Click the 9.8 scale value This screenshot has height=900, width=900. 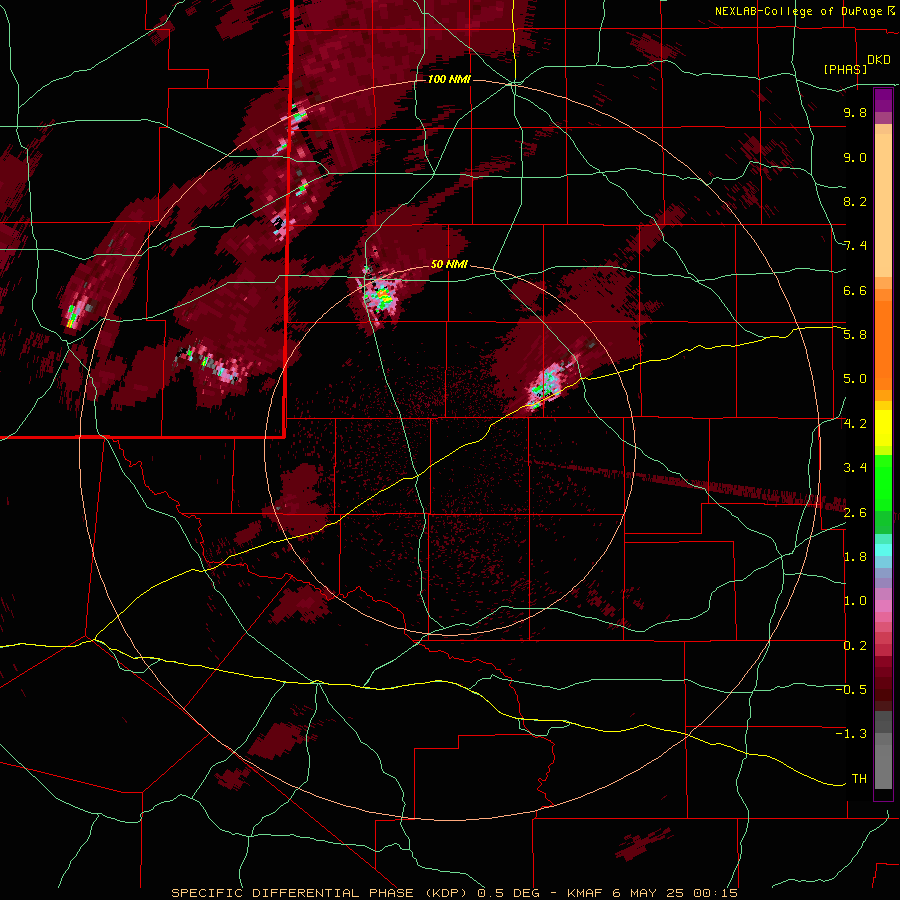coord(855,112)
